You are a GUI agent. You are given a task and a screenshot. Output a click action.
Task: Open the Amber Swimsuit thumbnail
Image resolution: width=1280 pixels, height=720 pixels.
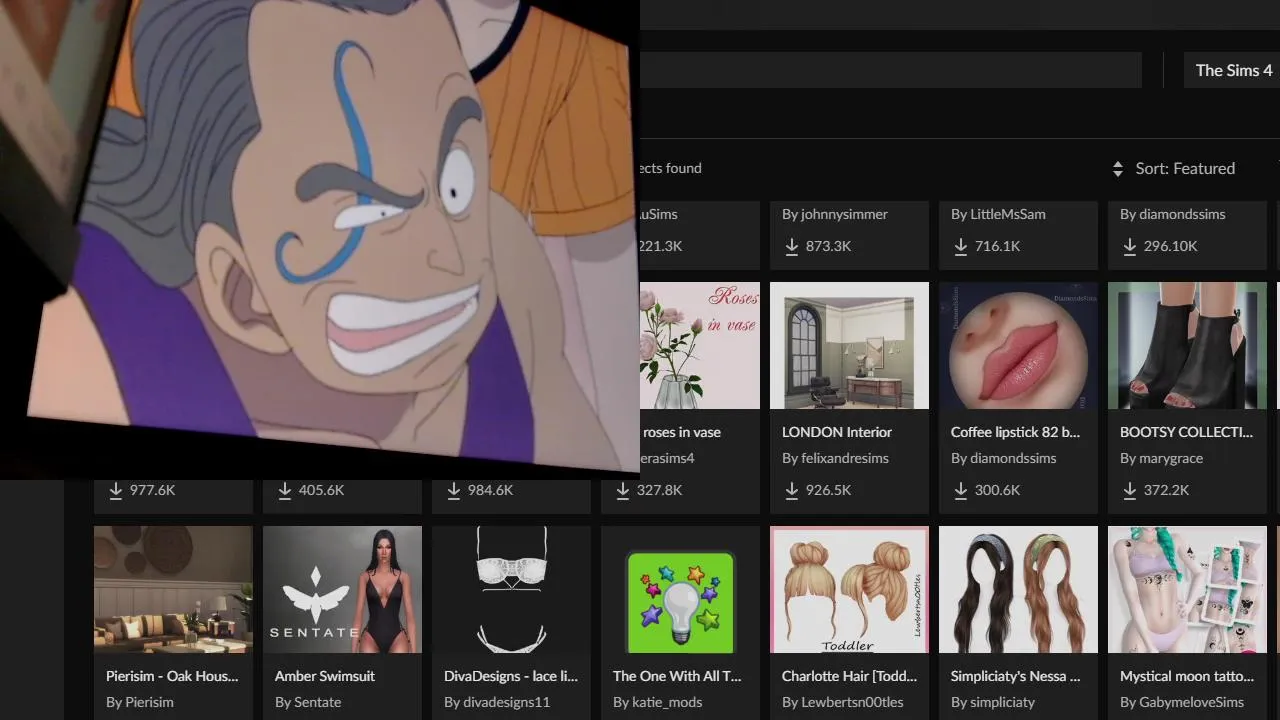pos(342,589)
